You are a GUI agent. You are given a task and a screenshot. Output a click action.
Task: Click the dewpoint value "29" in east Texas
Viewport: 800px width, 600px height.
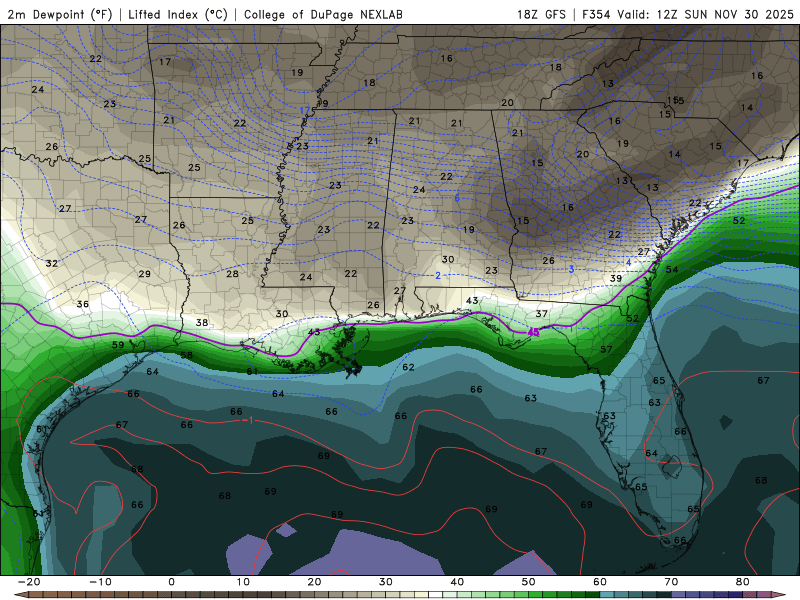pos(144,274)
